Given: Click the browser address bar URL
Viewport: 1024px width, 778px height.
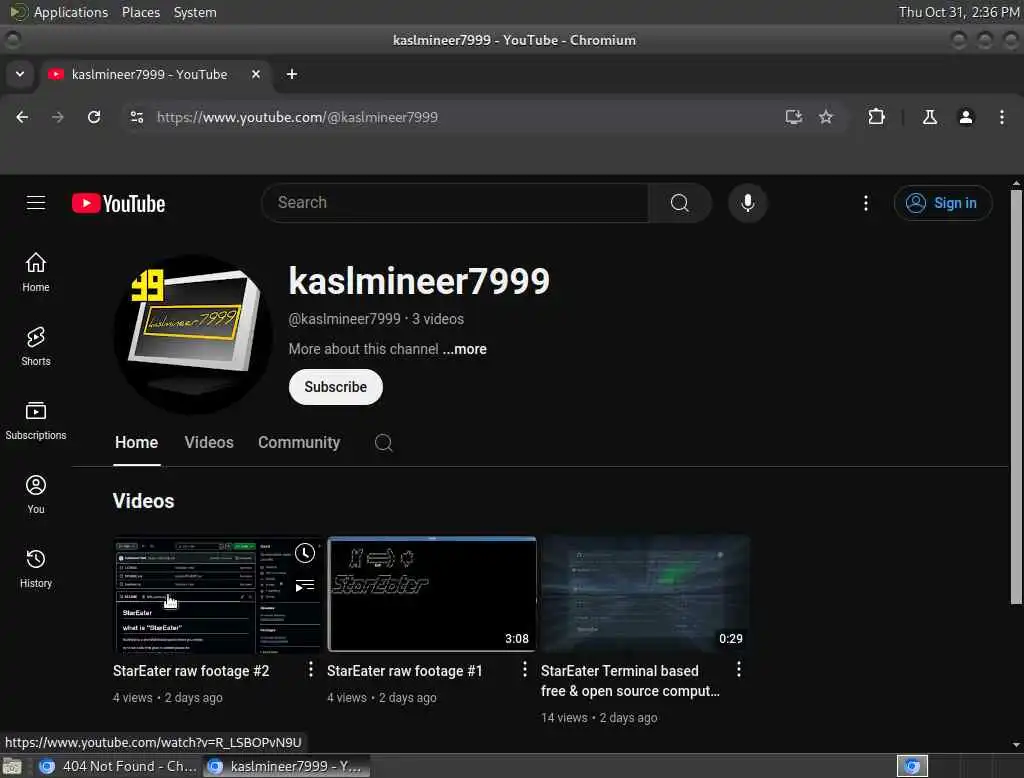Looking at the screenshot, I should [297, 117].
